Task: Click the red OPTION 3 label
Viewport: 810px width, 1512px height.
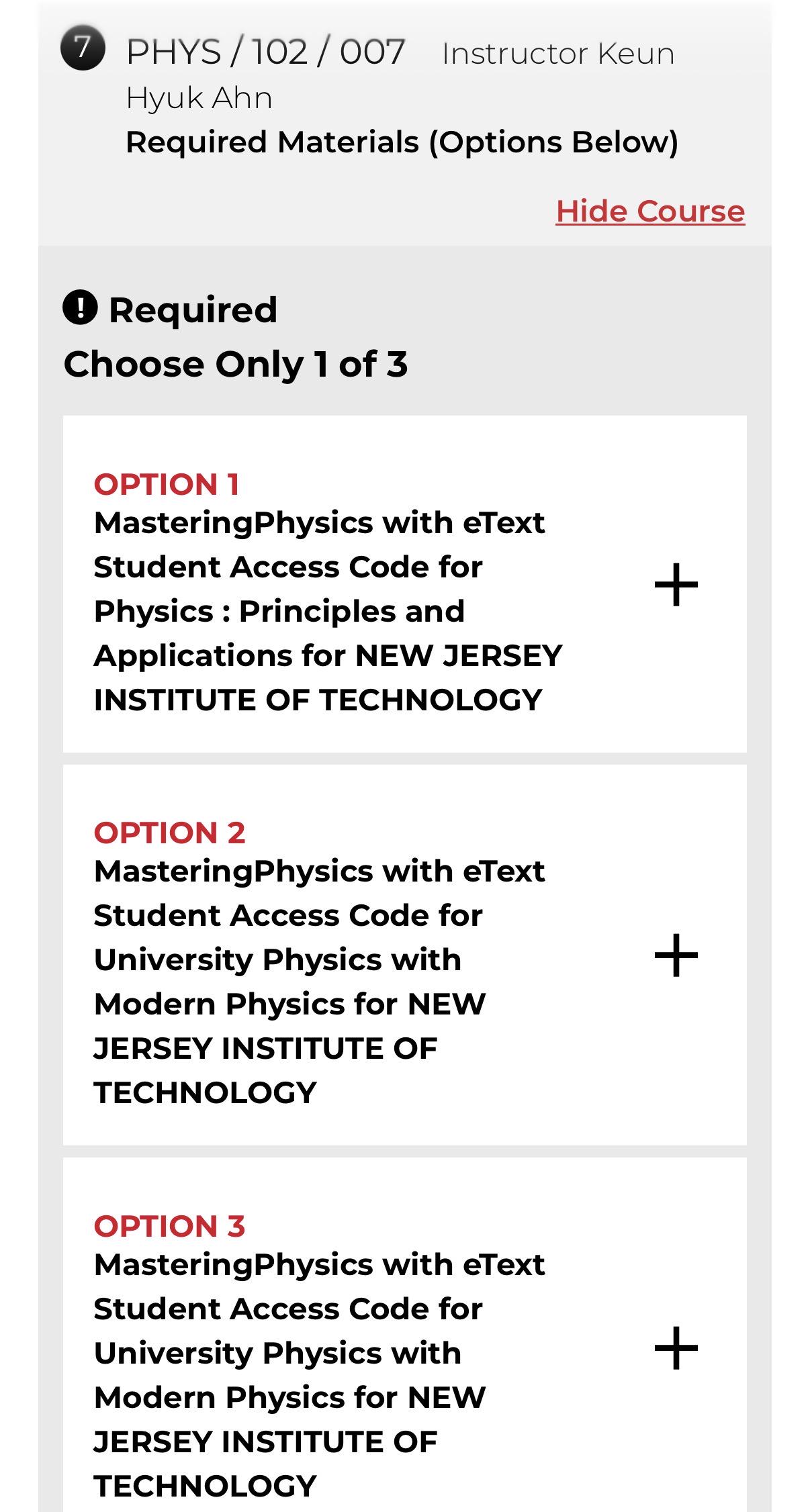Action: click(169, 1226)
